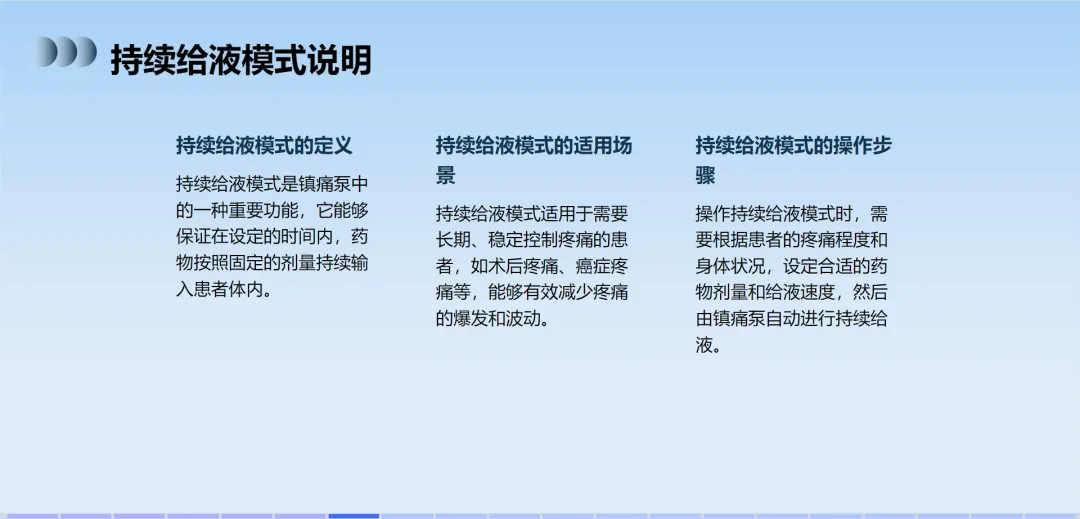Image resolution: width=1080 pixels, height=519 pixels.
Task: Click the paragraph beginning 持续给液模式适用于需要
Action: point(532,266)
